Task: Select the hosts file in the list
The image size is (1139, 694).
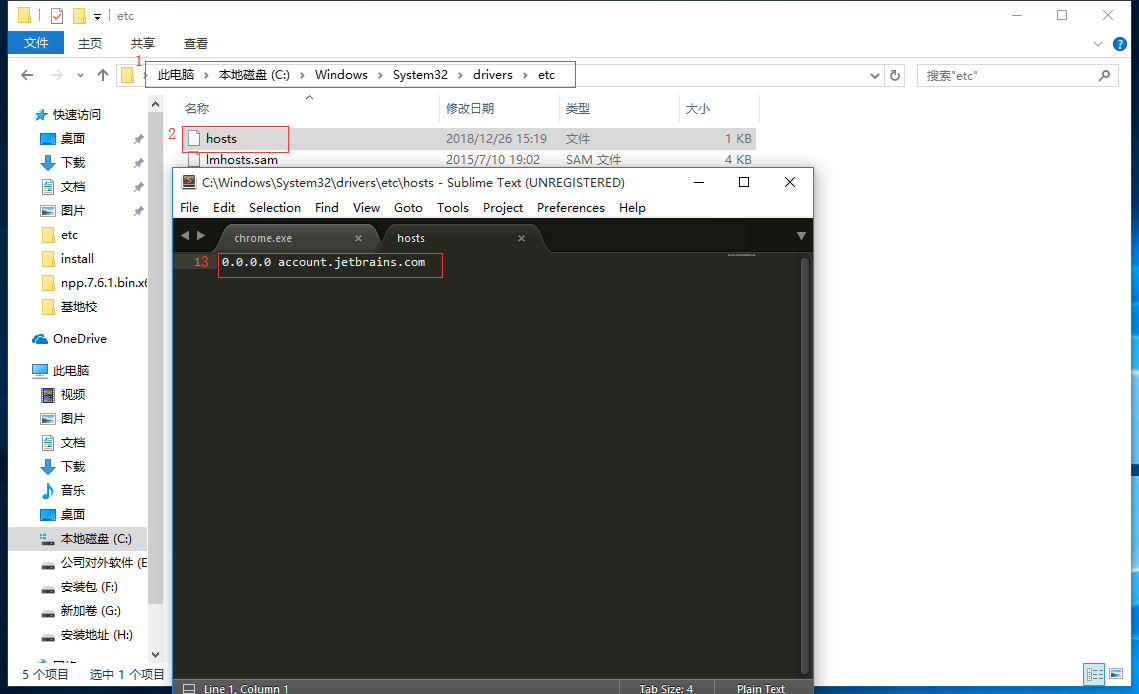Action: [468, 139]
